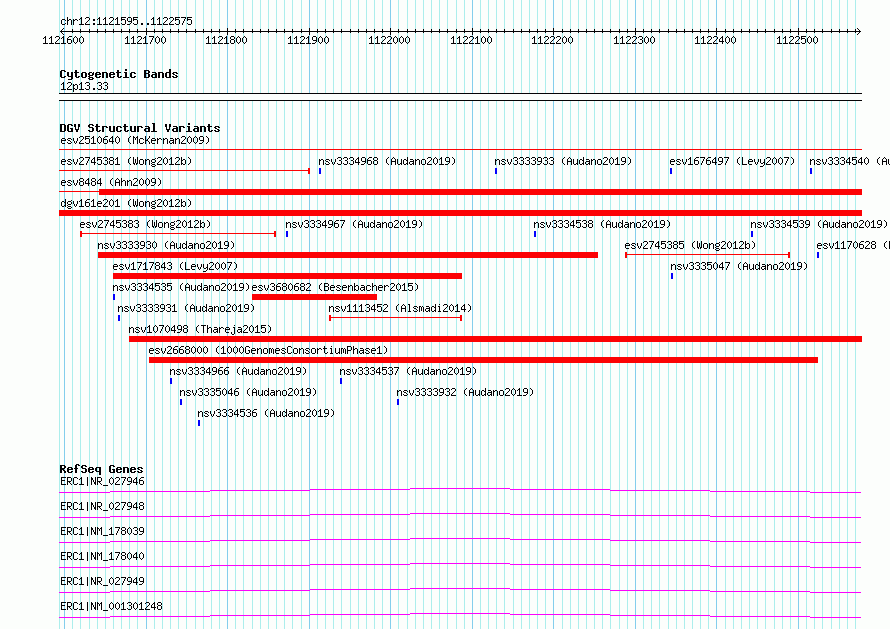Open the nsv3334967 (Audano2019) variant label

[354, 224]
